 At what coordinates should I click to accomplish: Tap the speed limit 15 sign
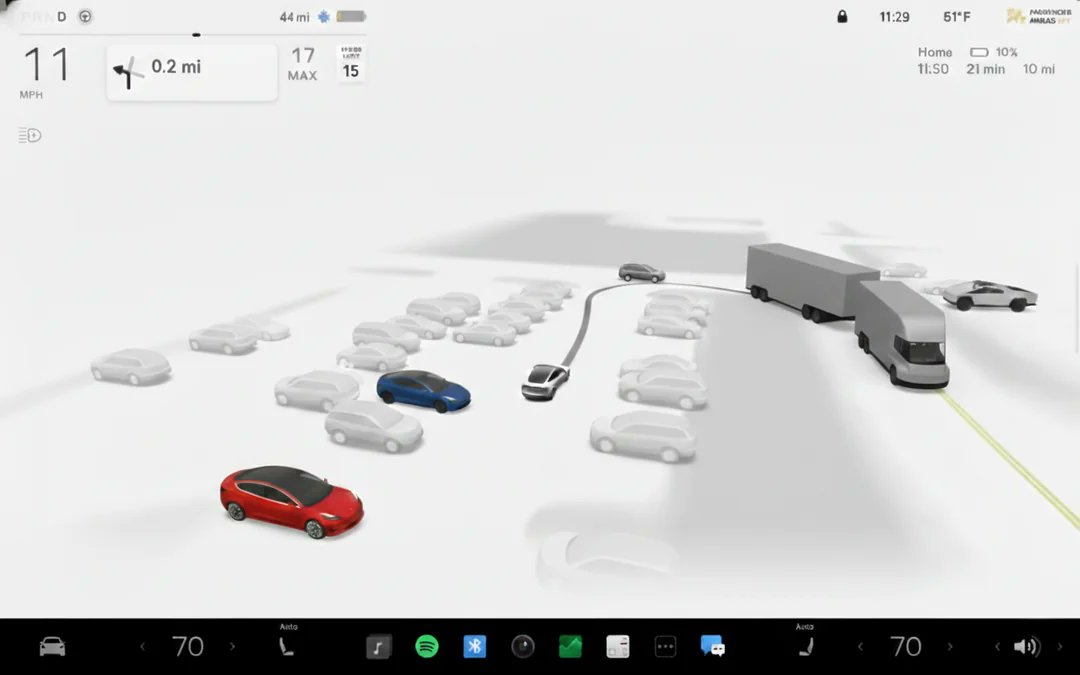coord(351,63)
